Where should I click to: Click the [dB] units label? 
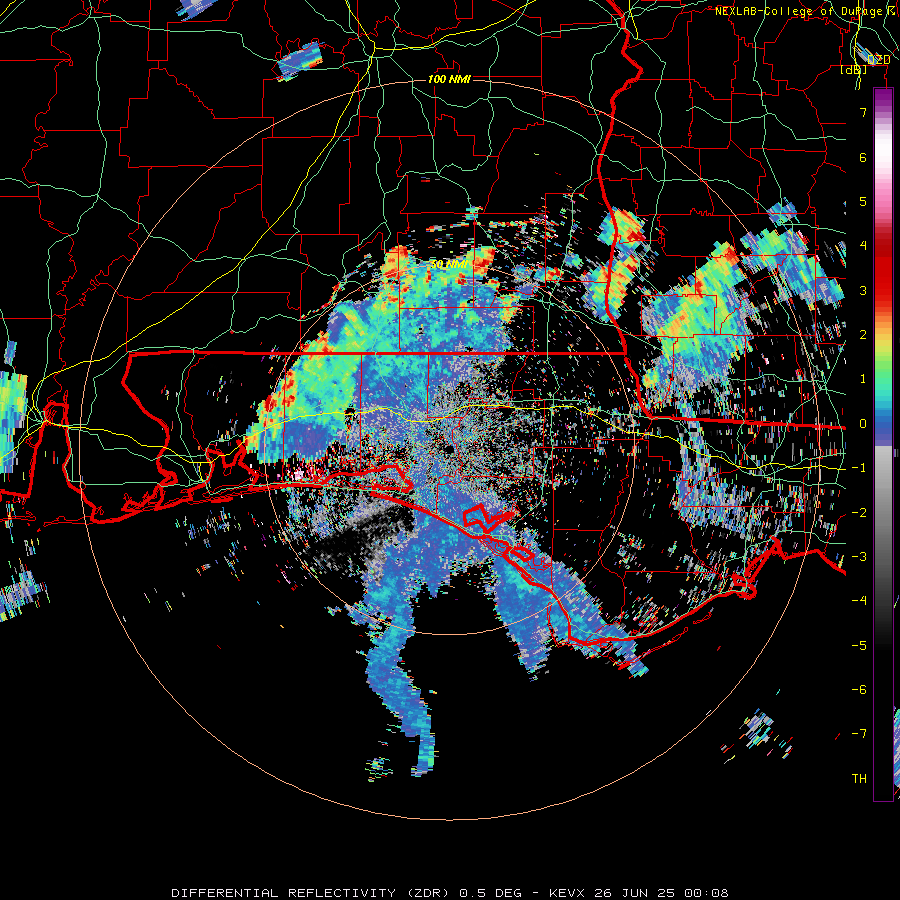(854, 70)
